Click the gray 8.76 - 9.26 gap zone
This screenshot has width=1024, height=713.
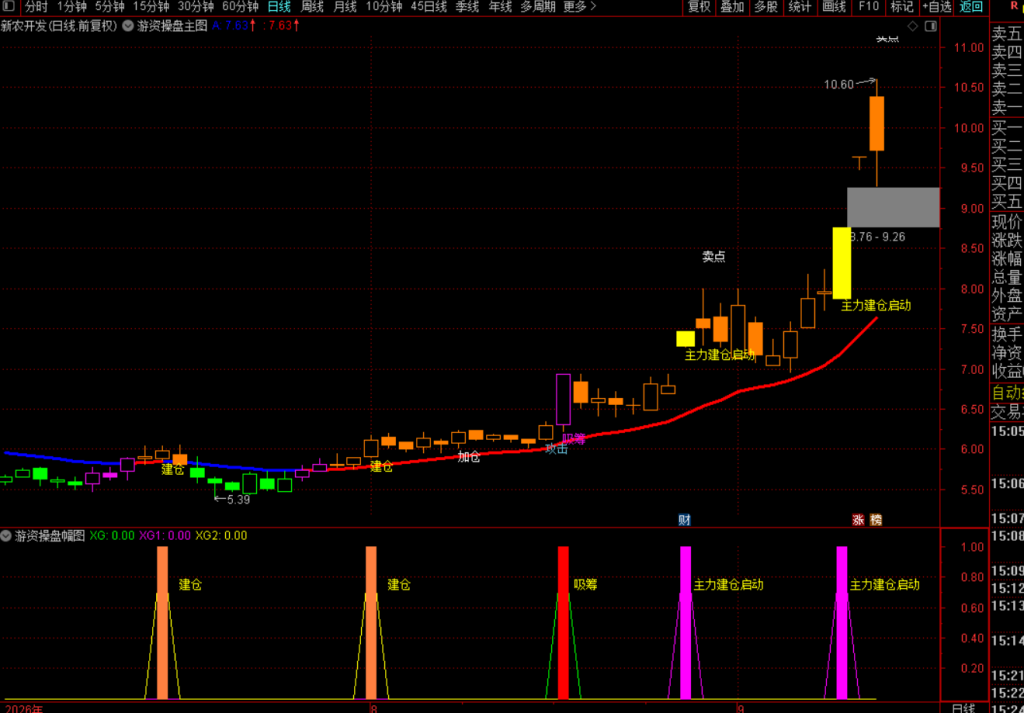893,207
